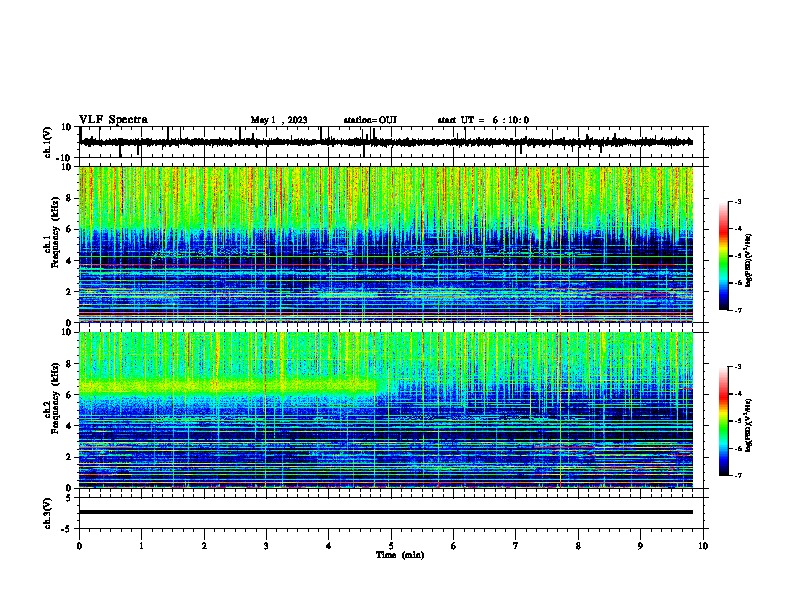Viewport: 792px width, 612px height.
Task: Click time tick label "7" on x-axis
Action: (x=516, y=545)
